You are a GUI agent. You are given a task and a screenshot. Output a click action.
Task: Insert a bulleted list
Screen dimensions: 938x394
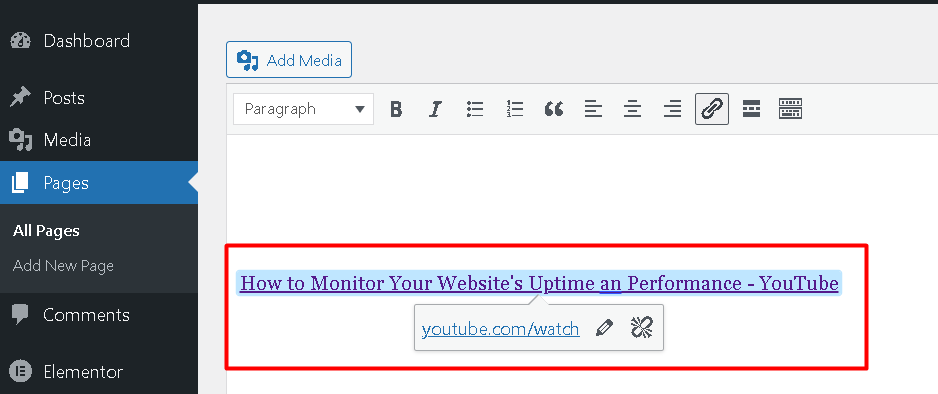point(475,109)
